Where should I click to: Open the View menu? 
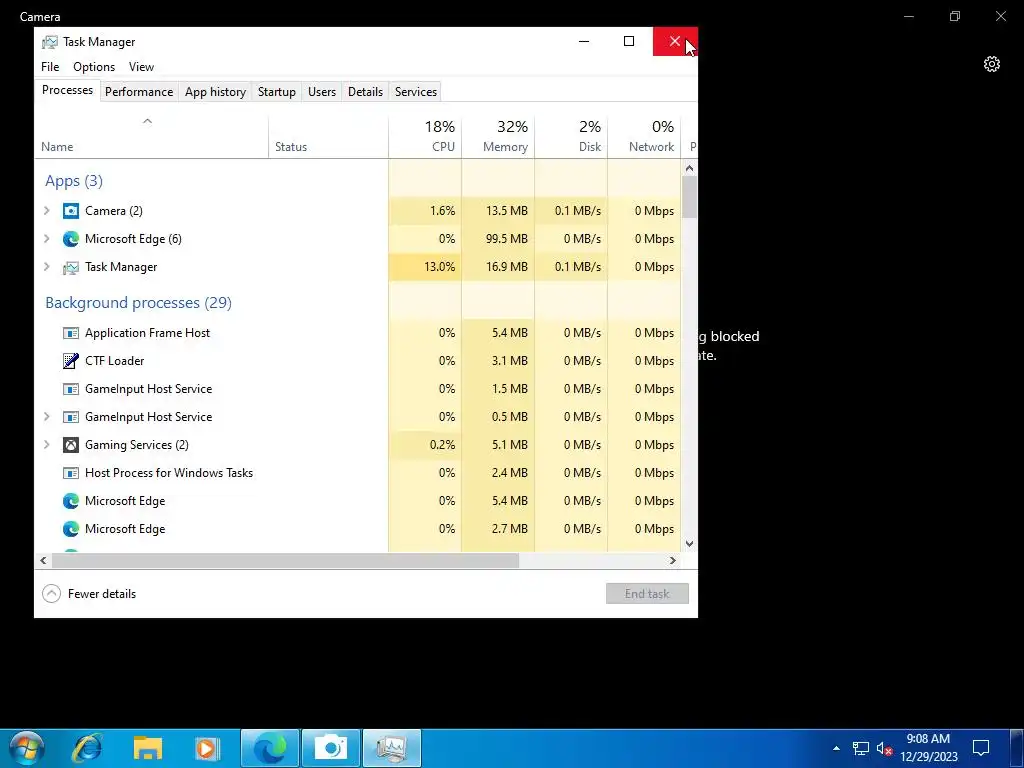pos(141,67)
